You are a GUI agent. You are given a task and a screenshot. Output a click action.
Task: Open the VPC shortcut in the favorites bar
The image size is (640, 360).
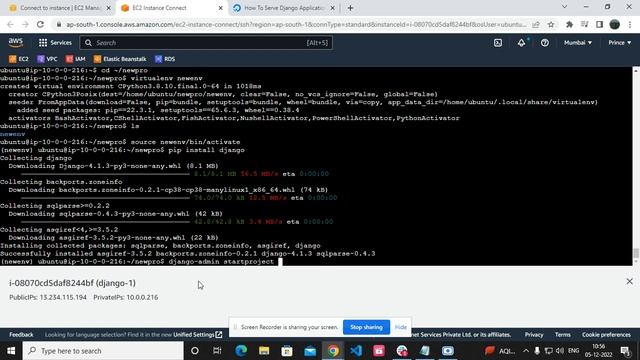[x=47, y=59]
